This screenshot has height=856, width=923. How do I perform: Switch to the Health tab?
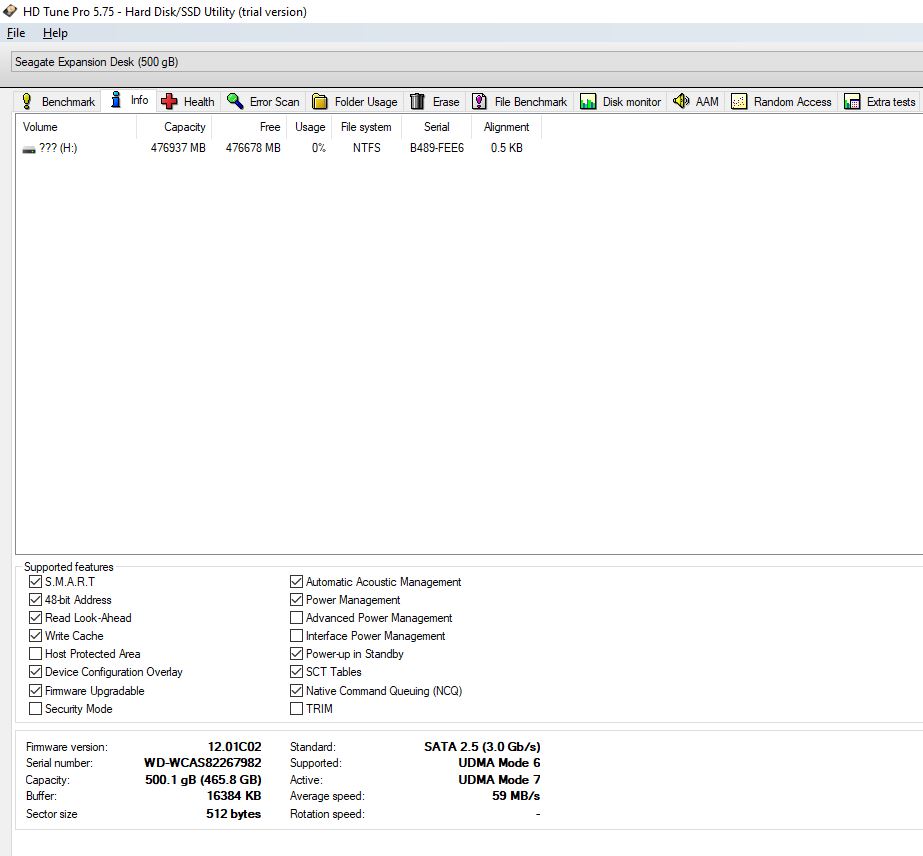point(188,101)
